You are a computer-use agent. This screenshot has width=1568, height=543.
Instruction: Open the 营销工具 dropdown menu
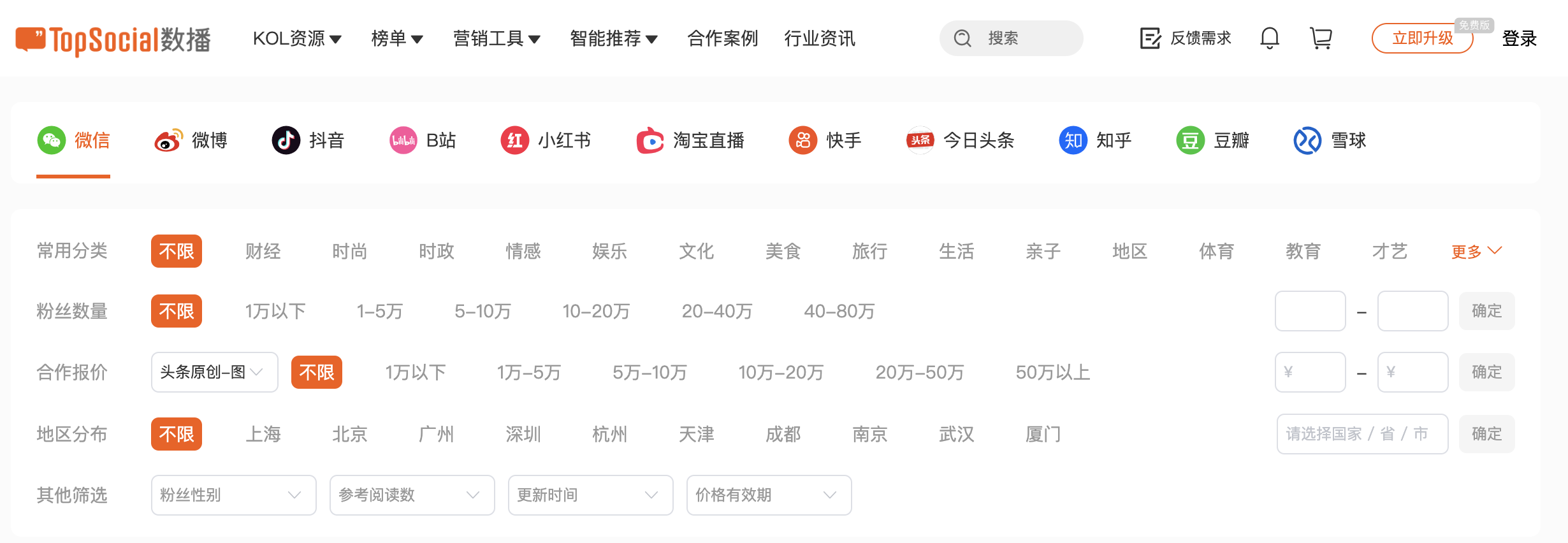point(497,38)
